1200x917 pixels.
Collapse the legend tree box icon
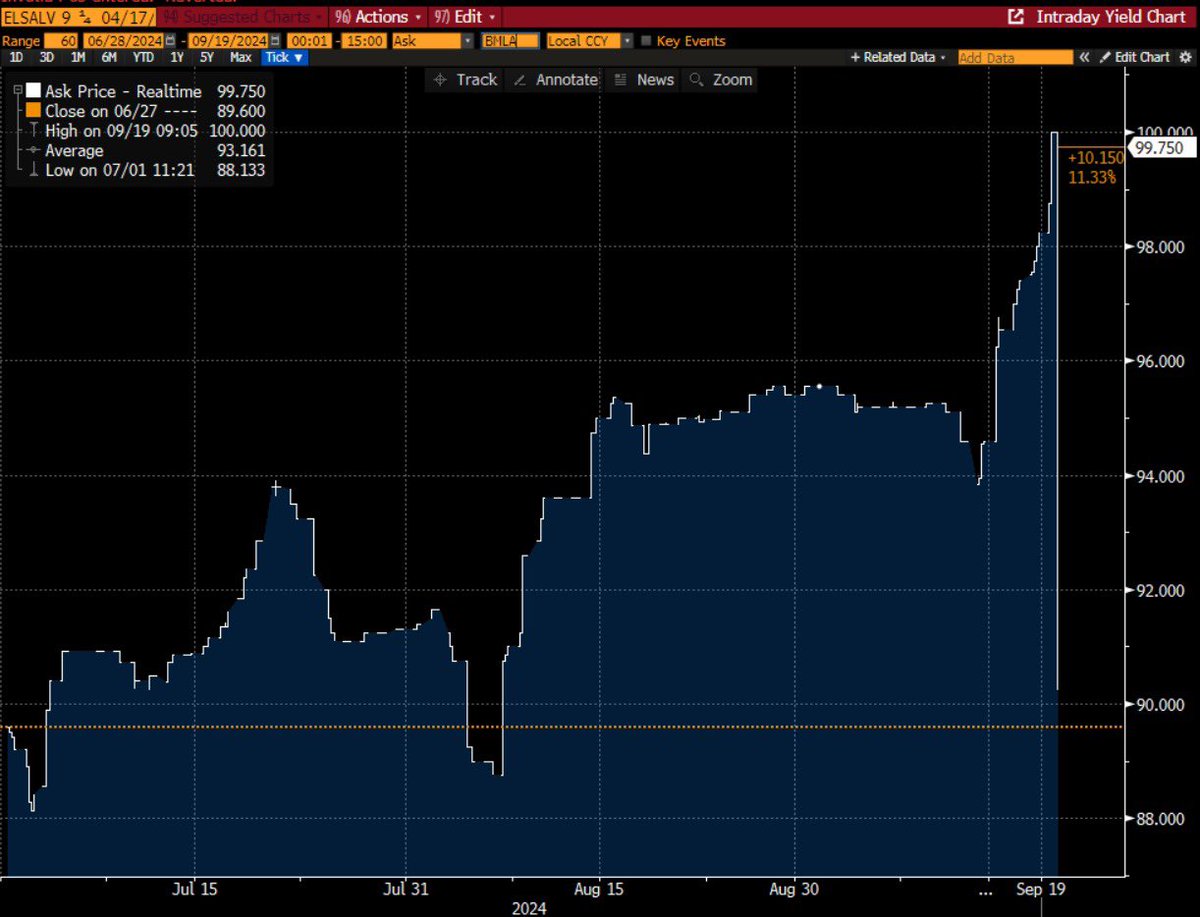click(19, 90)
